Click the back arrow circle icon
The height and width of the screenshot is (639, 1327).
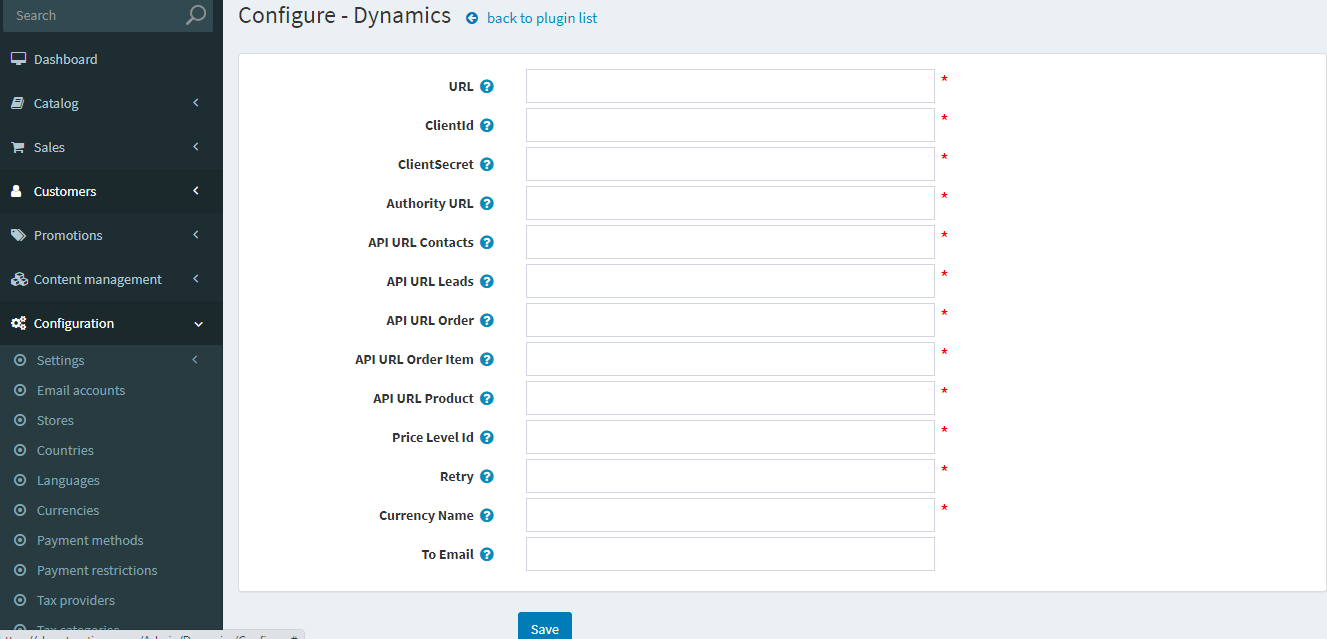[x=472, y=18]
